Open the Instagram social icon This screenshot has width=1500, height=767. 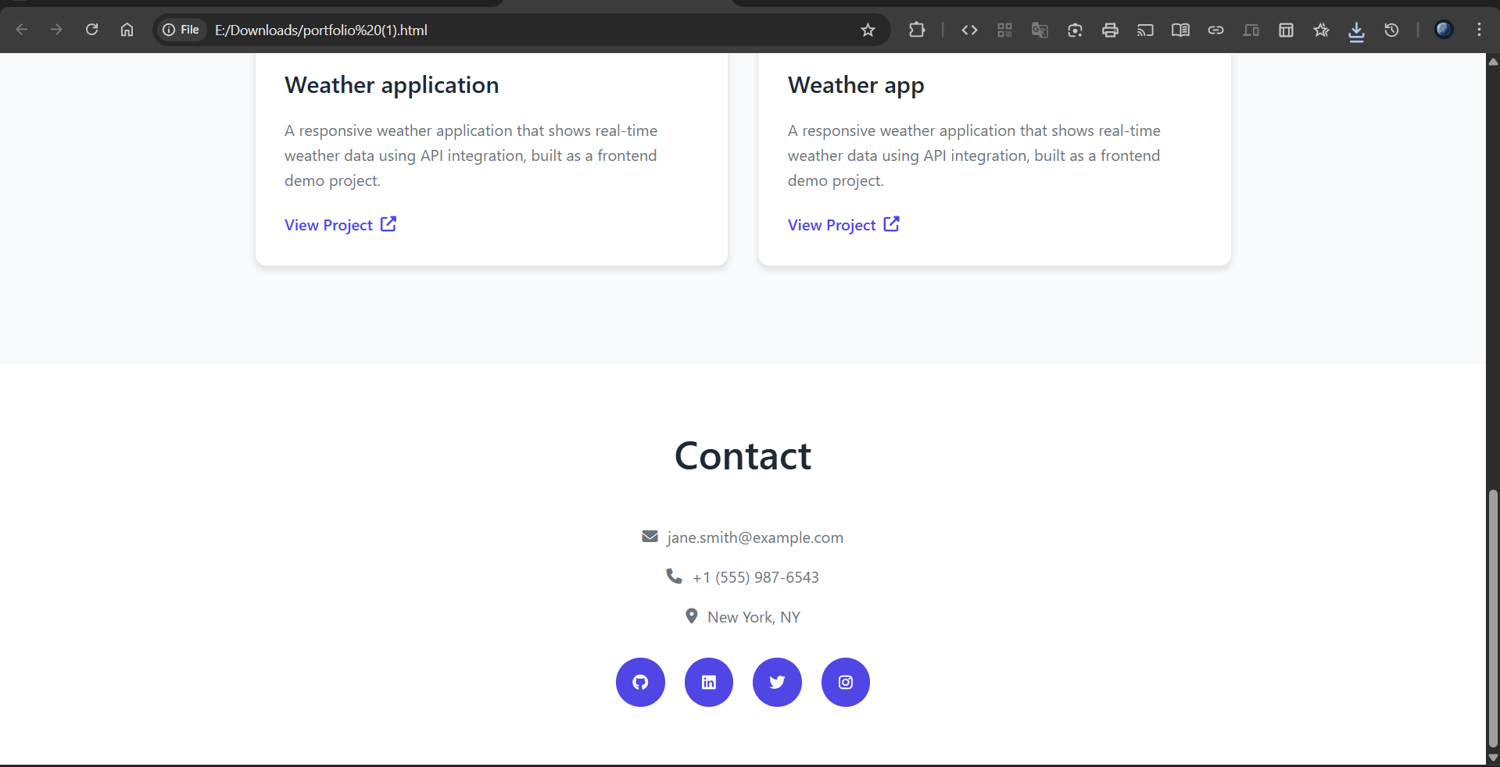click(x=846, y=682)
